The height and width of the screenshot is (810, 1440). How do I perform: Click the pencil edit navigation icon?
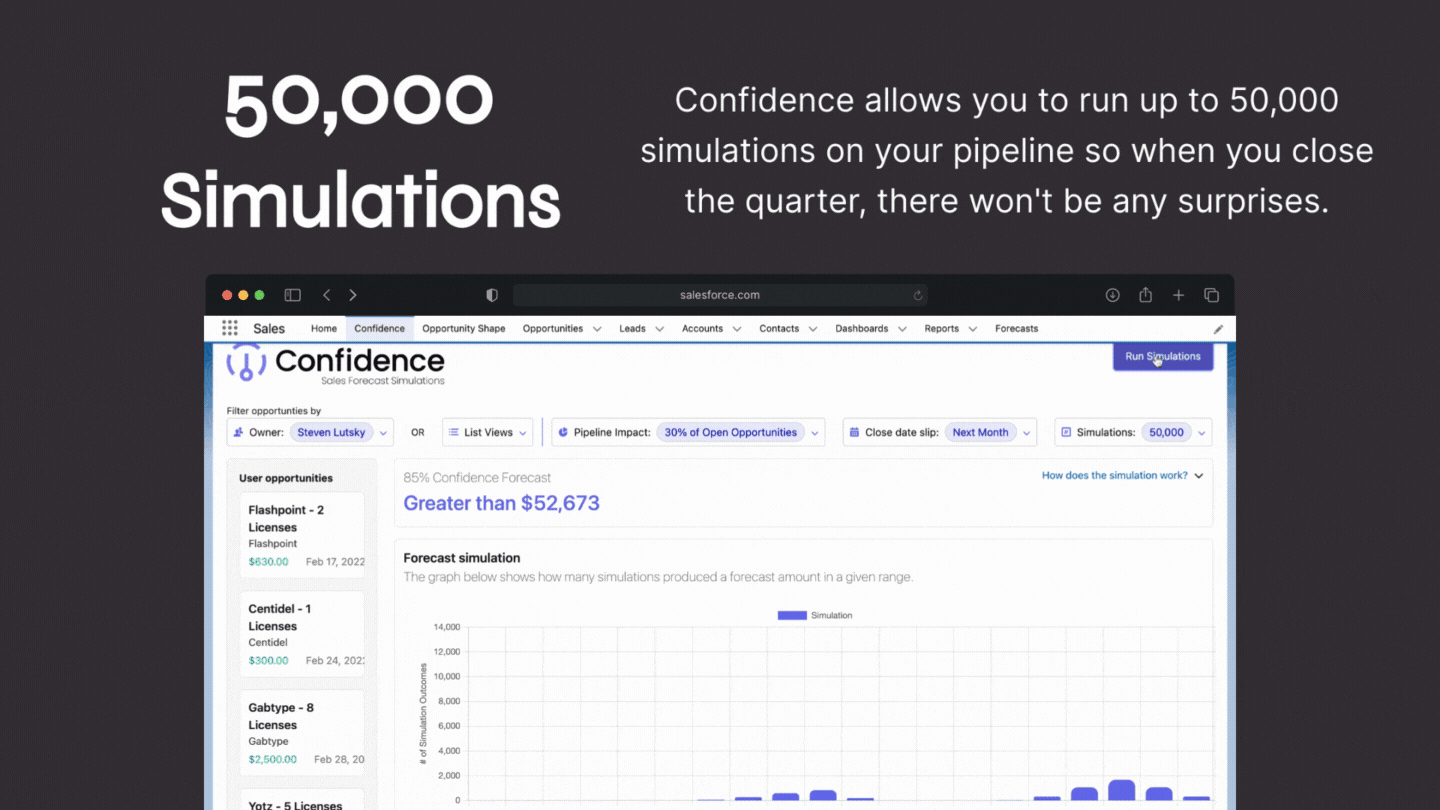coord(1218,329)
